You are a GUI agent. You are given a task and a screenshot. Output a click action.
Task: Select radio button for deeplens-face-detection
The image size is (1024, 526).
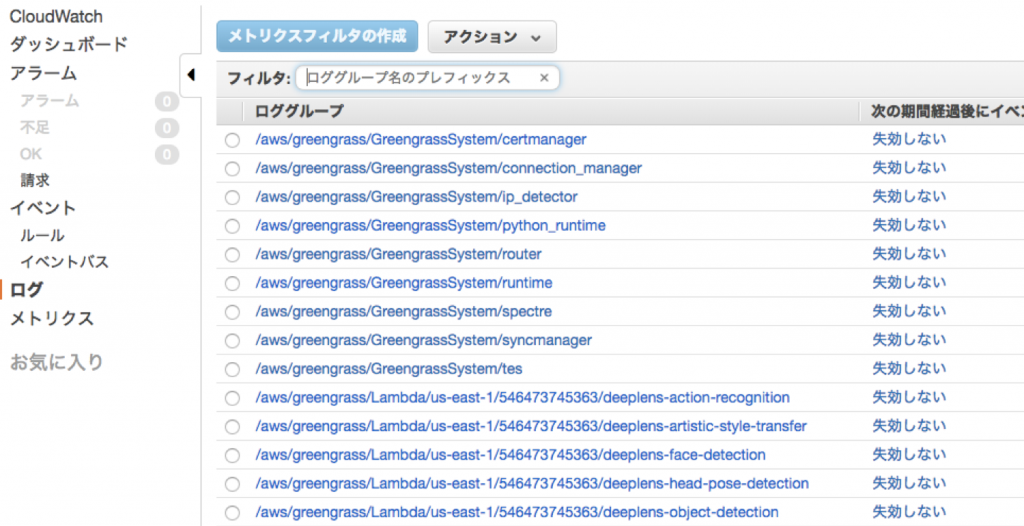click(232, 455)
